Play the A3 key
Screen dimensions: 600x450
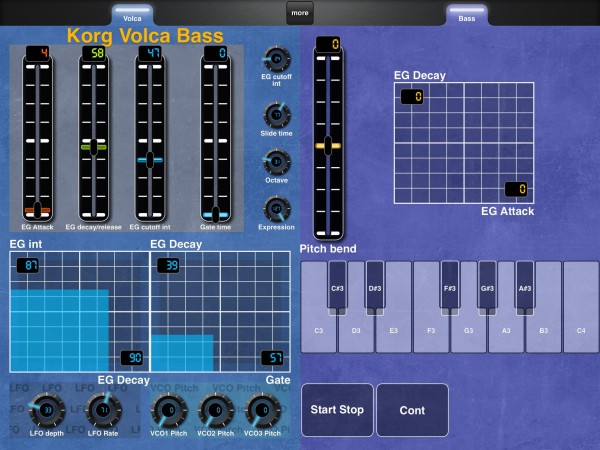coord(506,331)
